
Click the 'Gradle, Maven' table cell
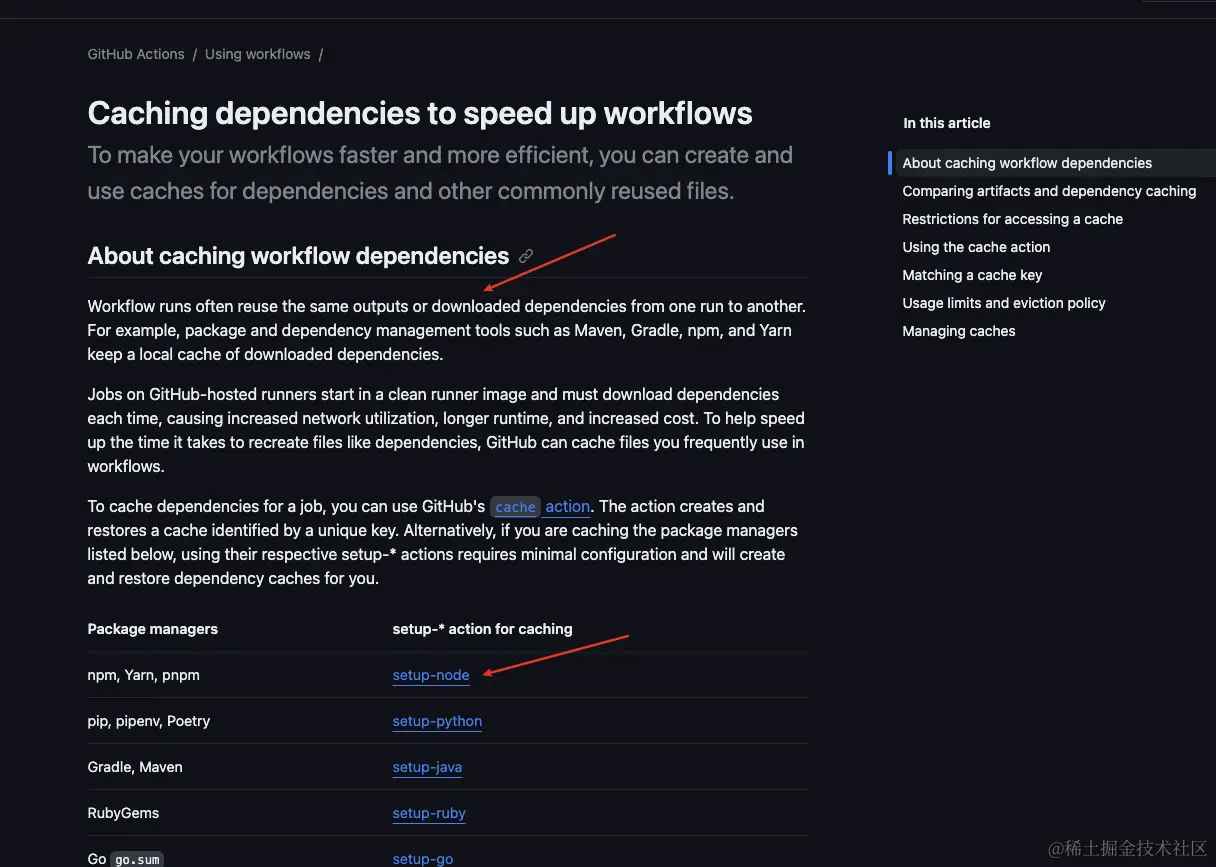[135, 767]
